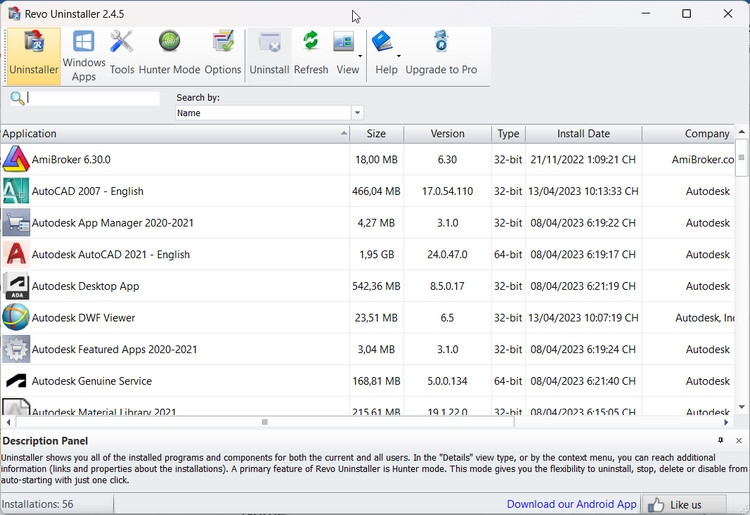Select Autodesk App Manager 2020-2021 entry
Image resolution: width=750 pixels, height=515 pixels.
(112, 223)
